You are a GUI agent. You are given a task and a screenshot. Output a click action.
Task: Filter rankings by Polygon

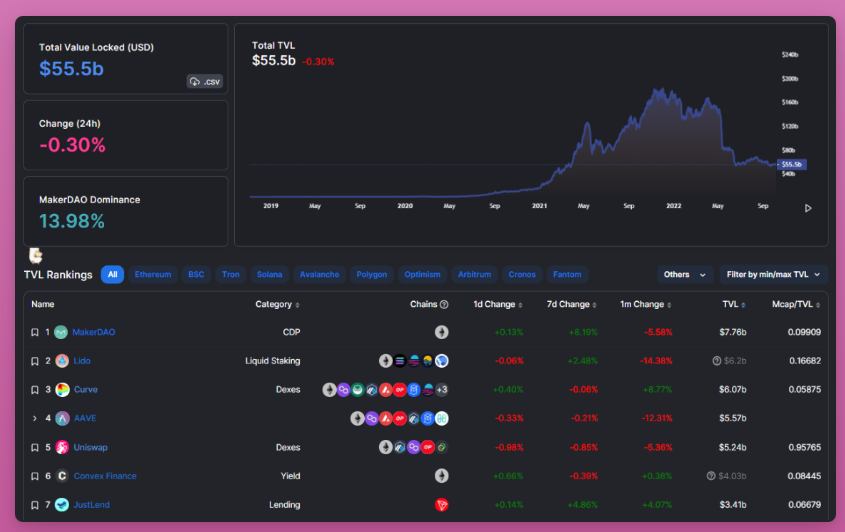[371, 274]
